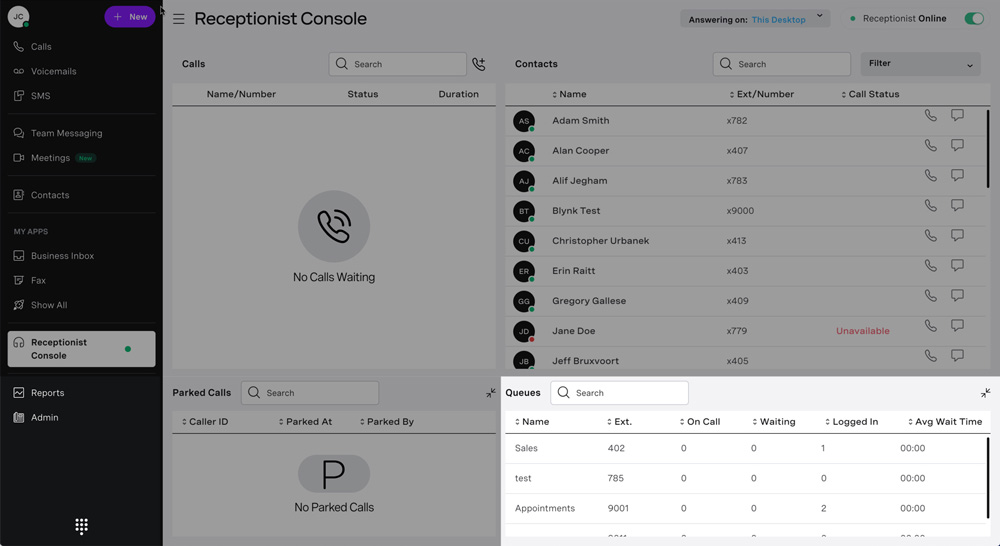
Task: Click the New button
Action: pyautogui.click(x=130, y=17)
